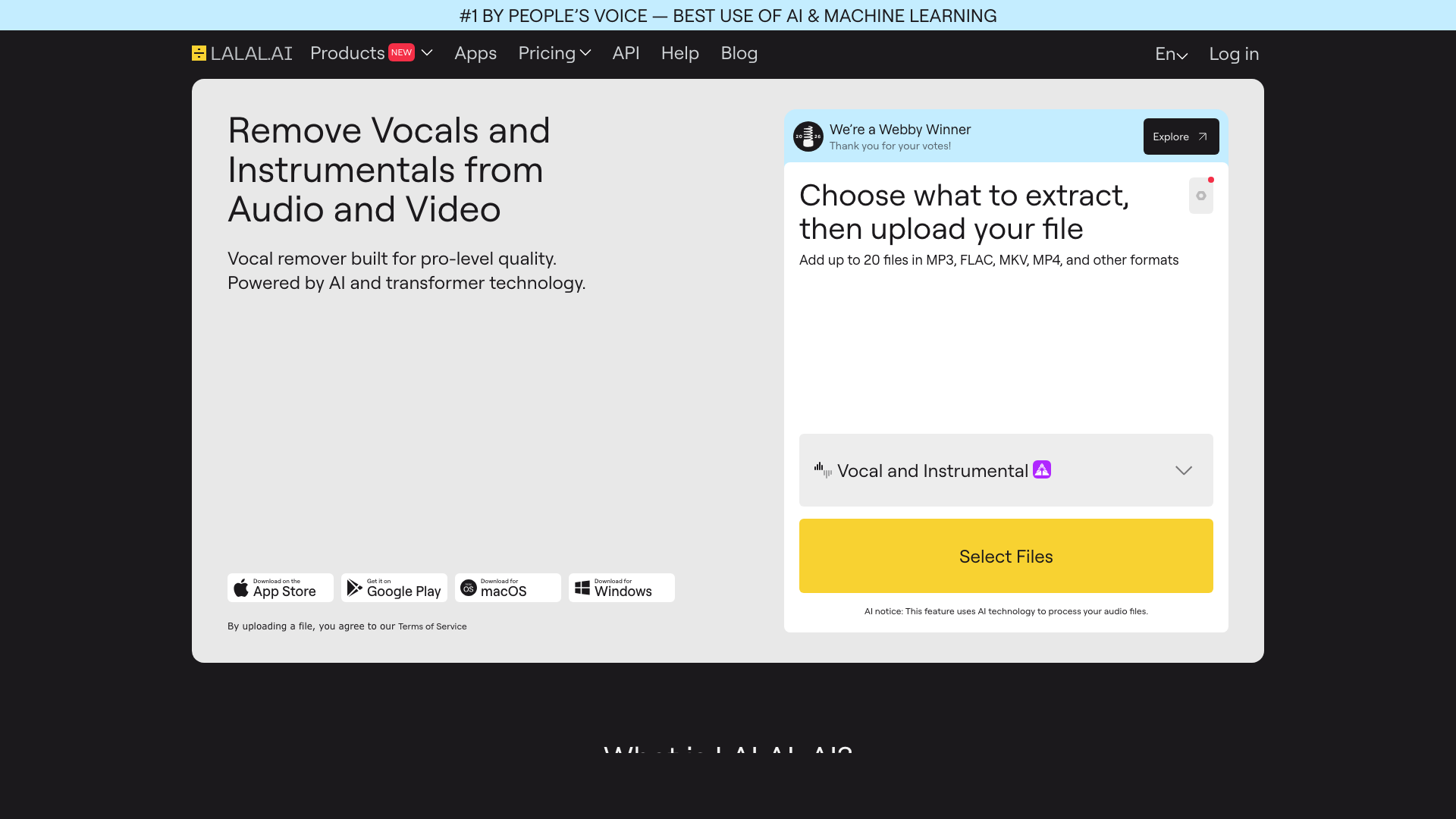Click the 'We're a Webby Winner' text

tap(900, 130)
